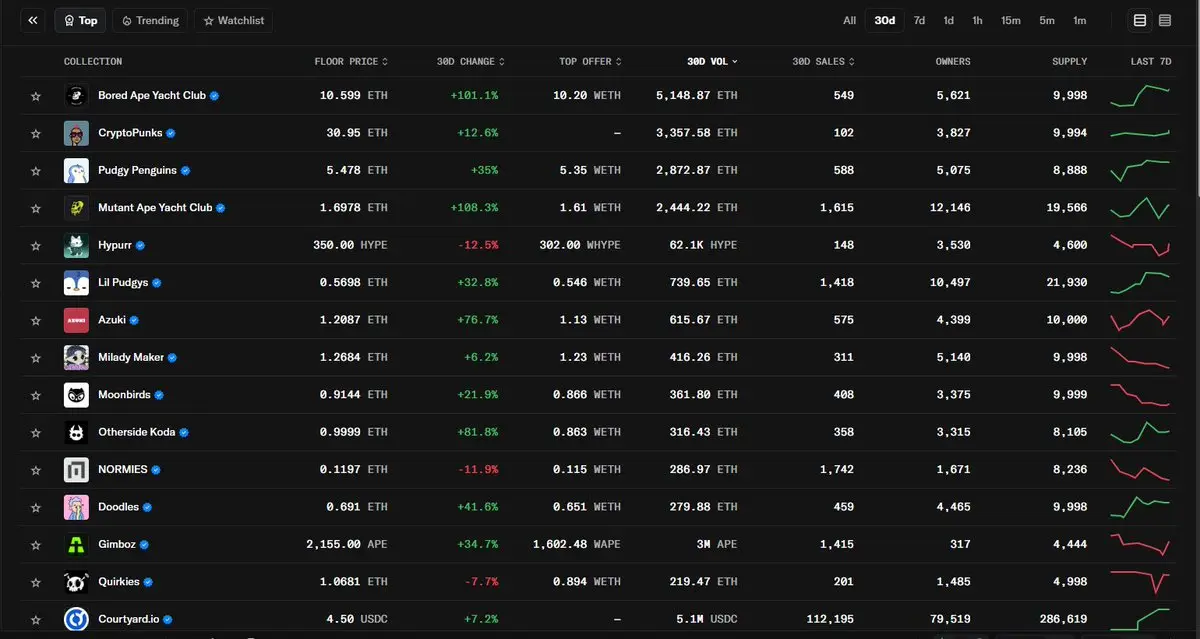Open the Courtyard.io avatar icon
The height and width of the screenshot is (639, 1200).
click(76, 620)
